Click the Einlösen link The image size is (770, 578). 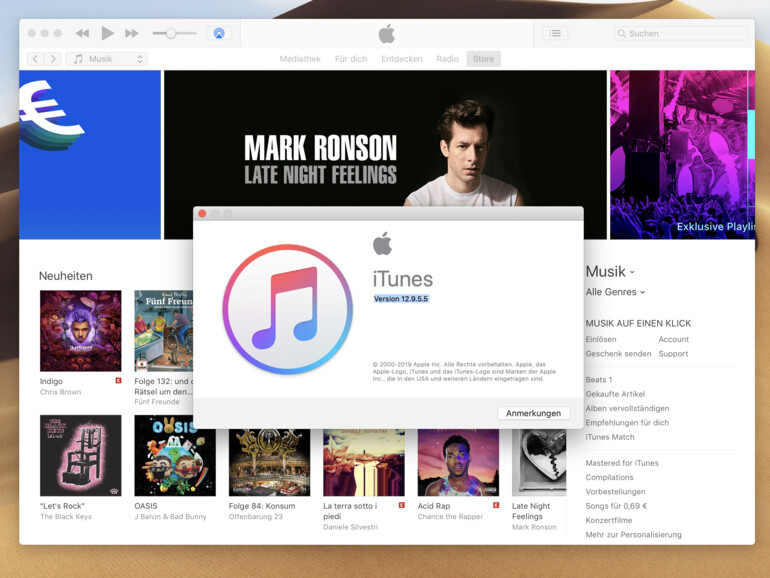[601, 339]
